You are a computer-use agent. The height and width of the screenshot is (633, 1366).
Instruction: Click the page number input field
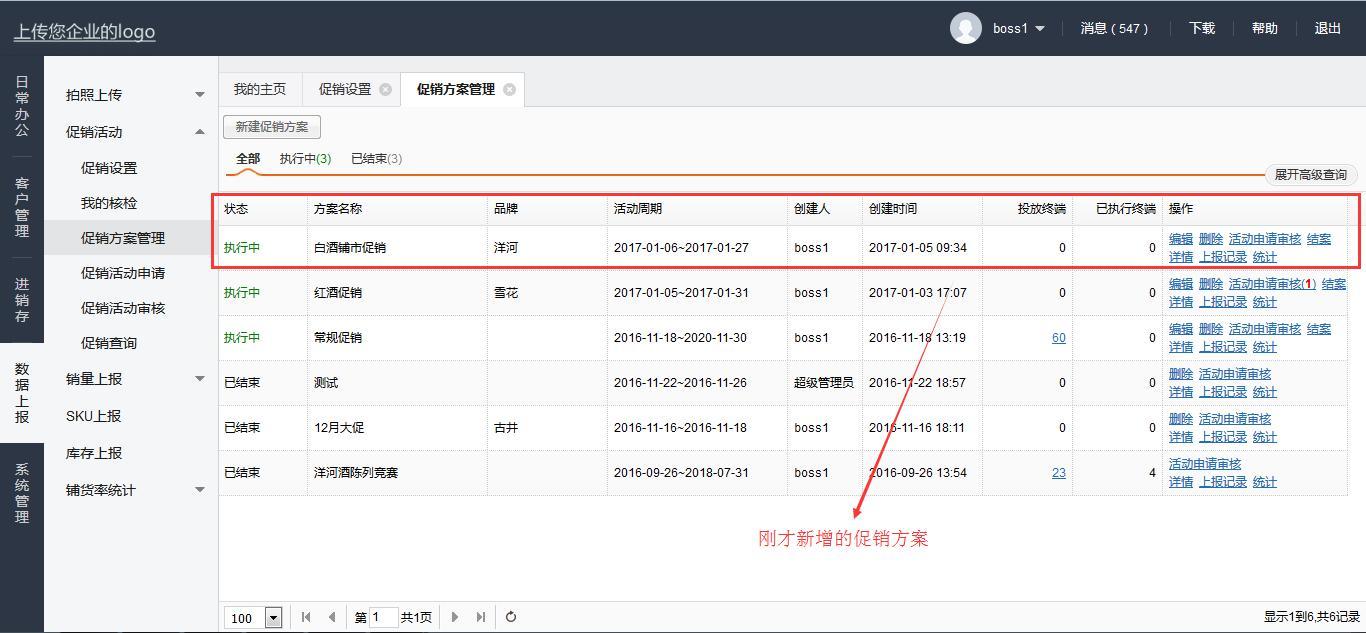coord(384,617)
